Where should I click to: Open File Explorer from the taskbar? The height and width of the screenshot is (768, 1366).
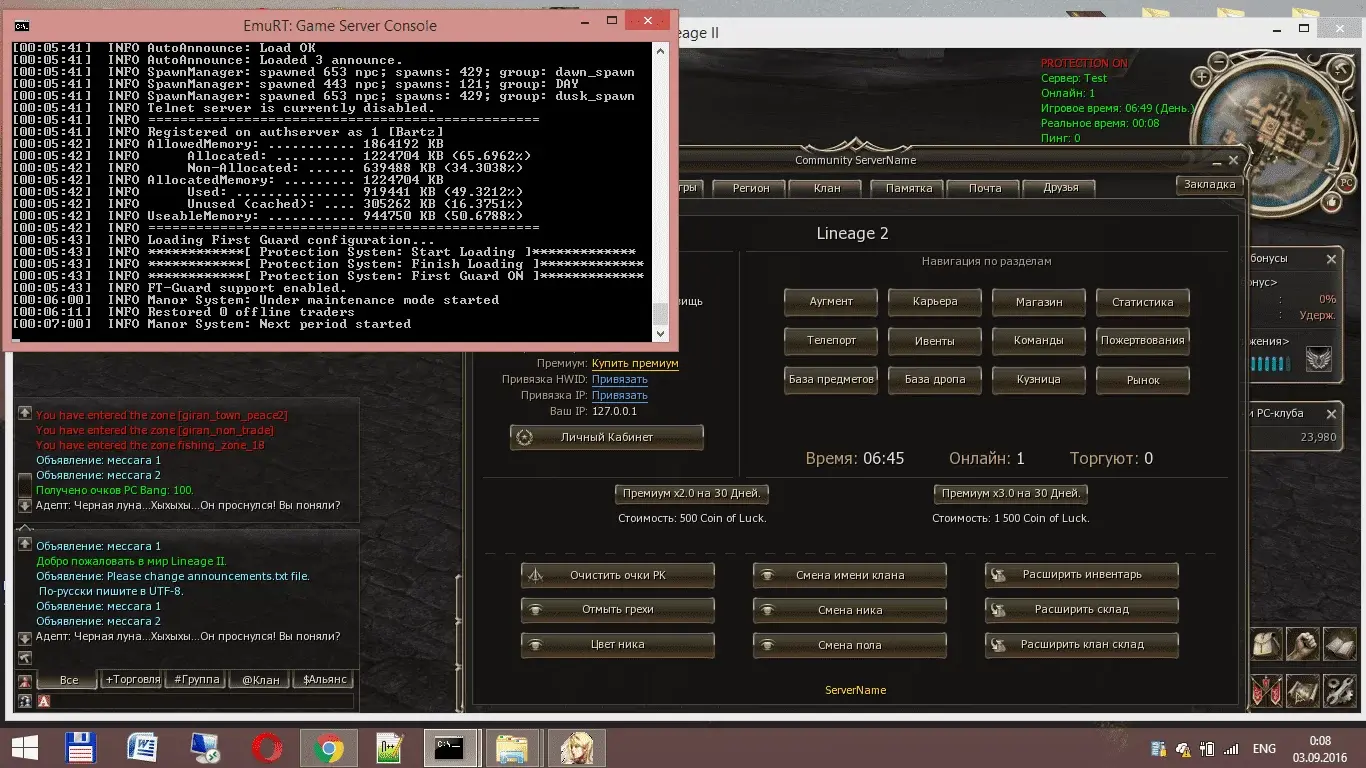pyautogui.click(x=512, y=748)
